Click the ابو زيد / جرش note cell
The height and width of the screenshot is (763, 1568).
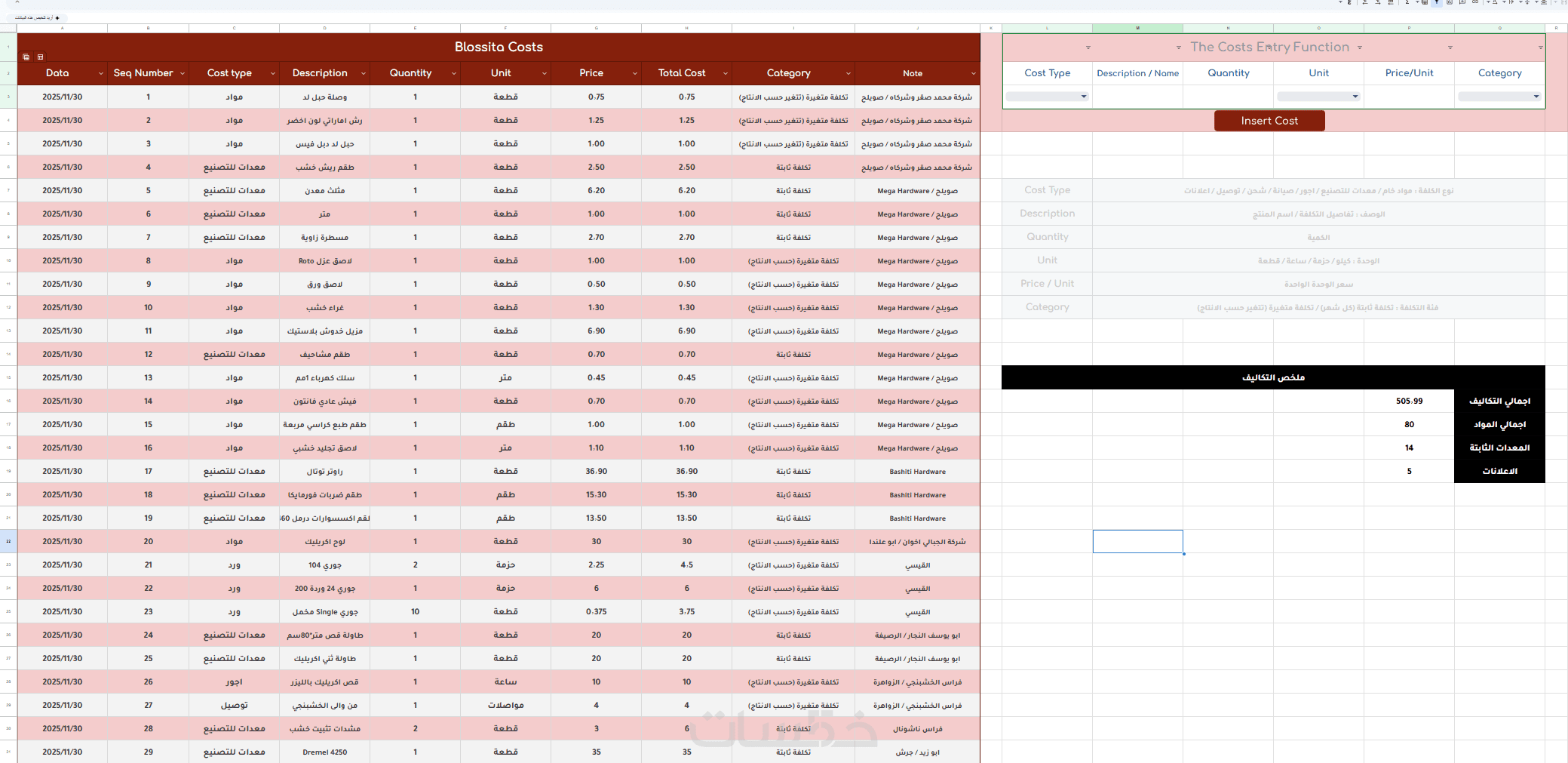click(917, 752)
